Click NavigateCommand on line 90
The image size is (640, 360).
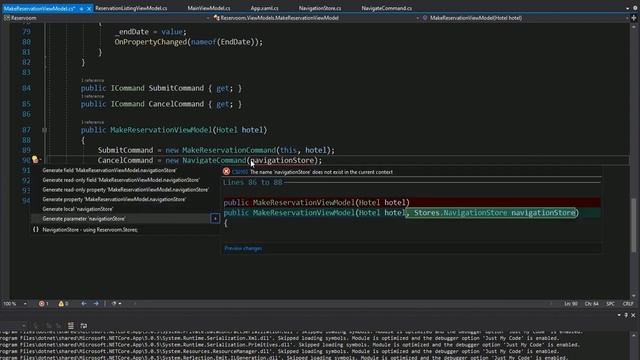tap(214, 160)
